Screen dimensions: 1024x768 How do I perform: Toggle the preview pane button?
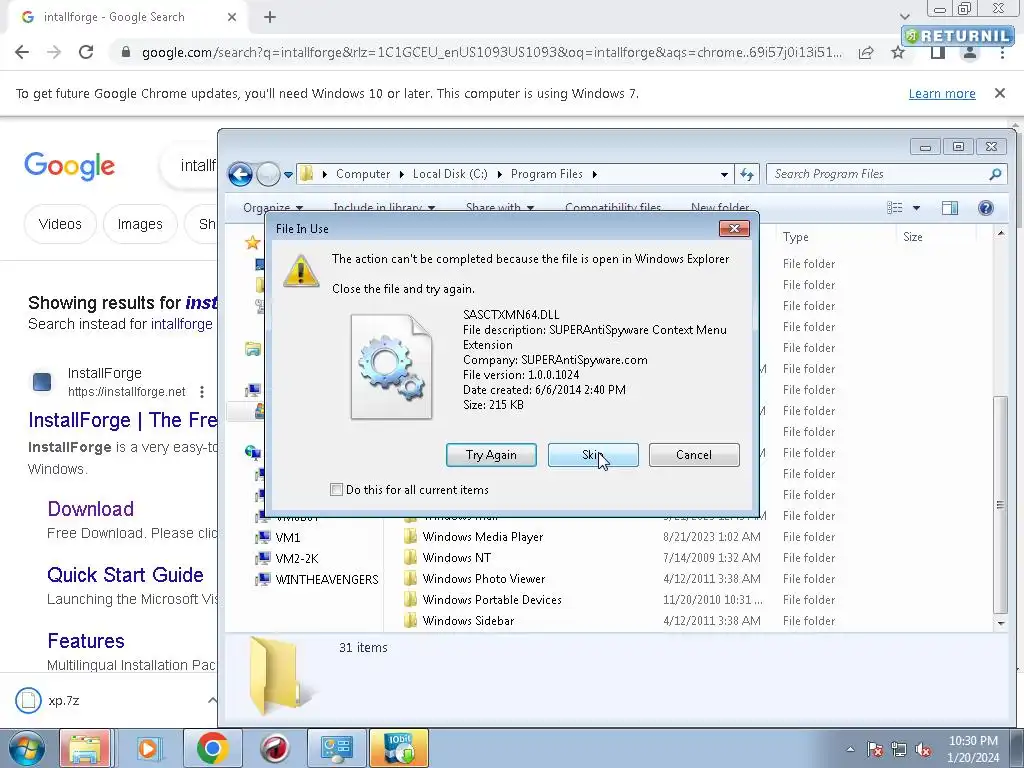click(x=950, y=208)
